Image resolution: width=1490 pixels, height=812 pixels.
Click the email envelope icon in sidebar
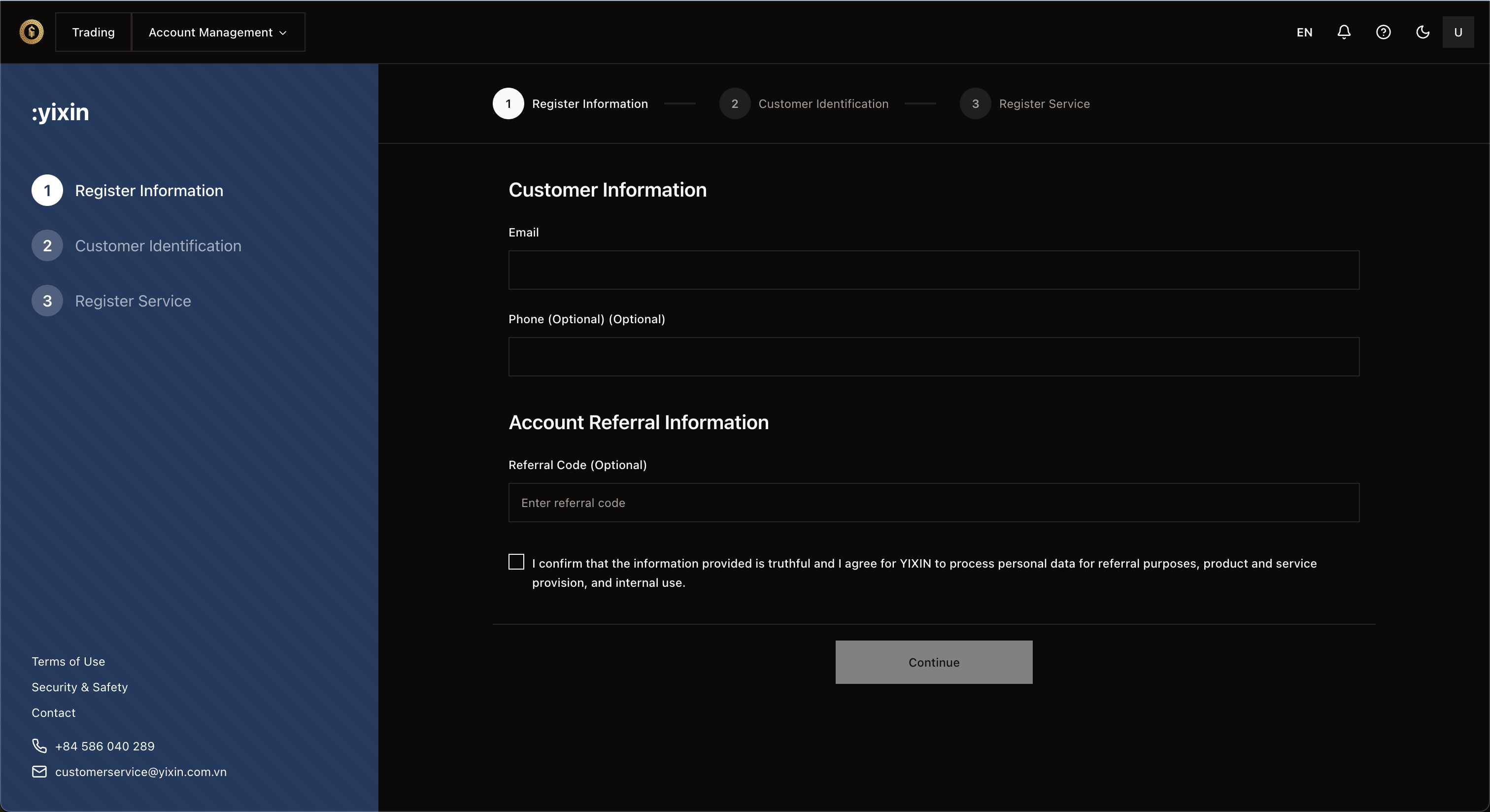[x=39, y=772]
